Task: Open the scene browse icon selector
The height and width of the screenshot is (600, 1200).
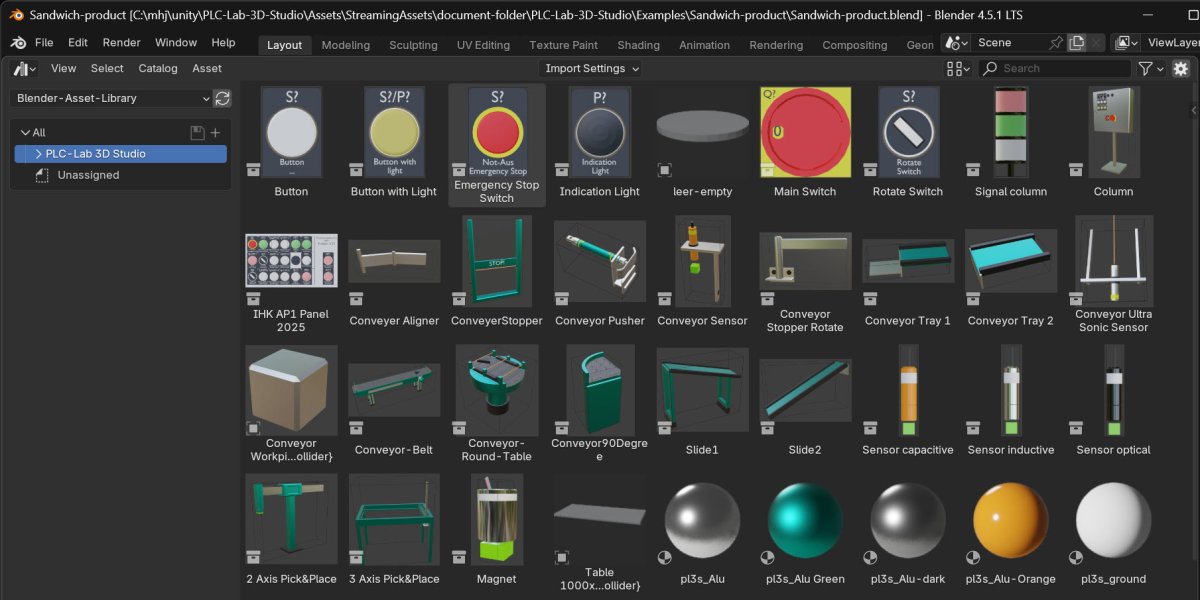Action: (x=957, y=43)
